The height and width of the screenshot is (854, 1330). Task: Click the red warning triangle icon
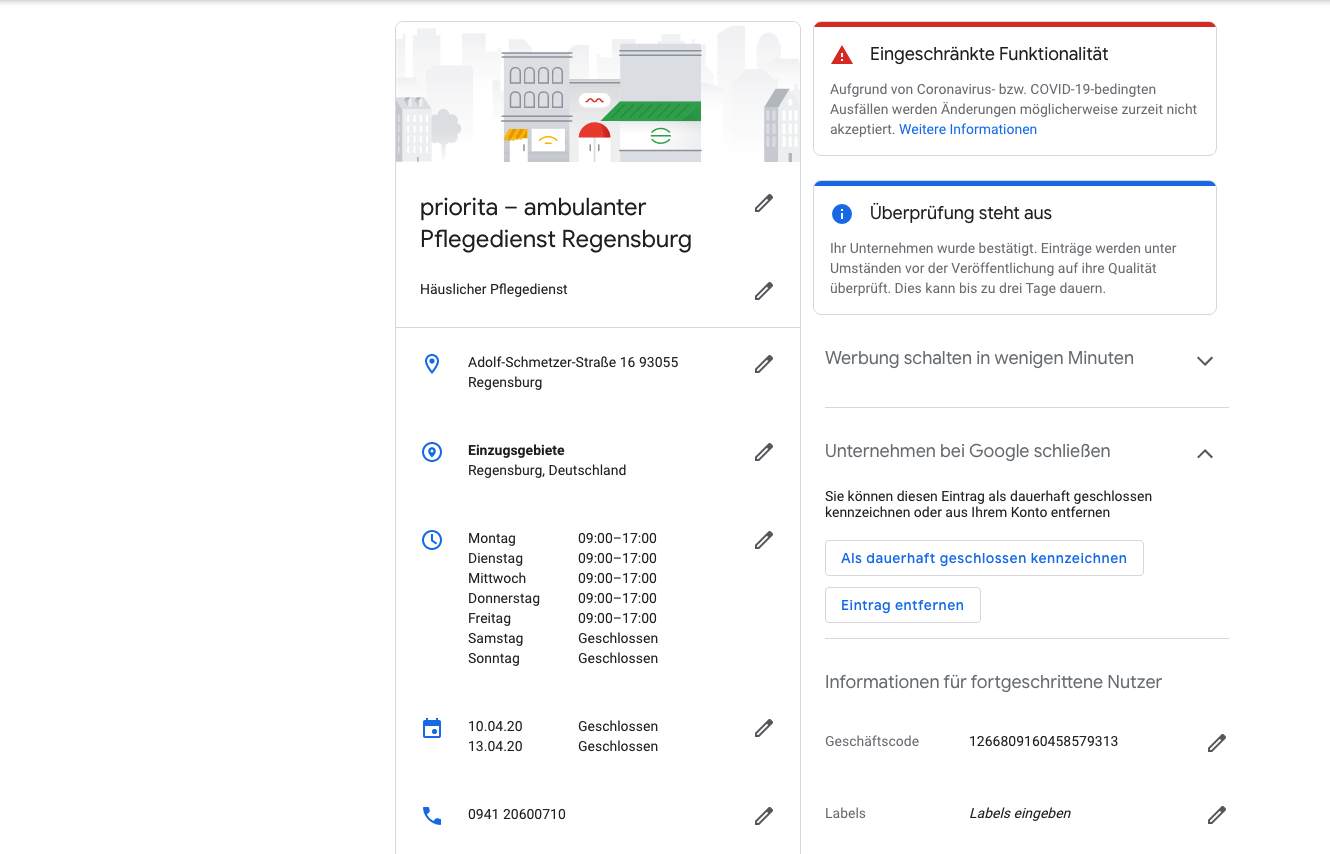841,53
